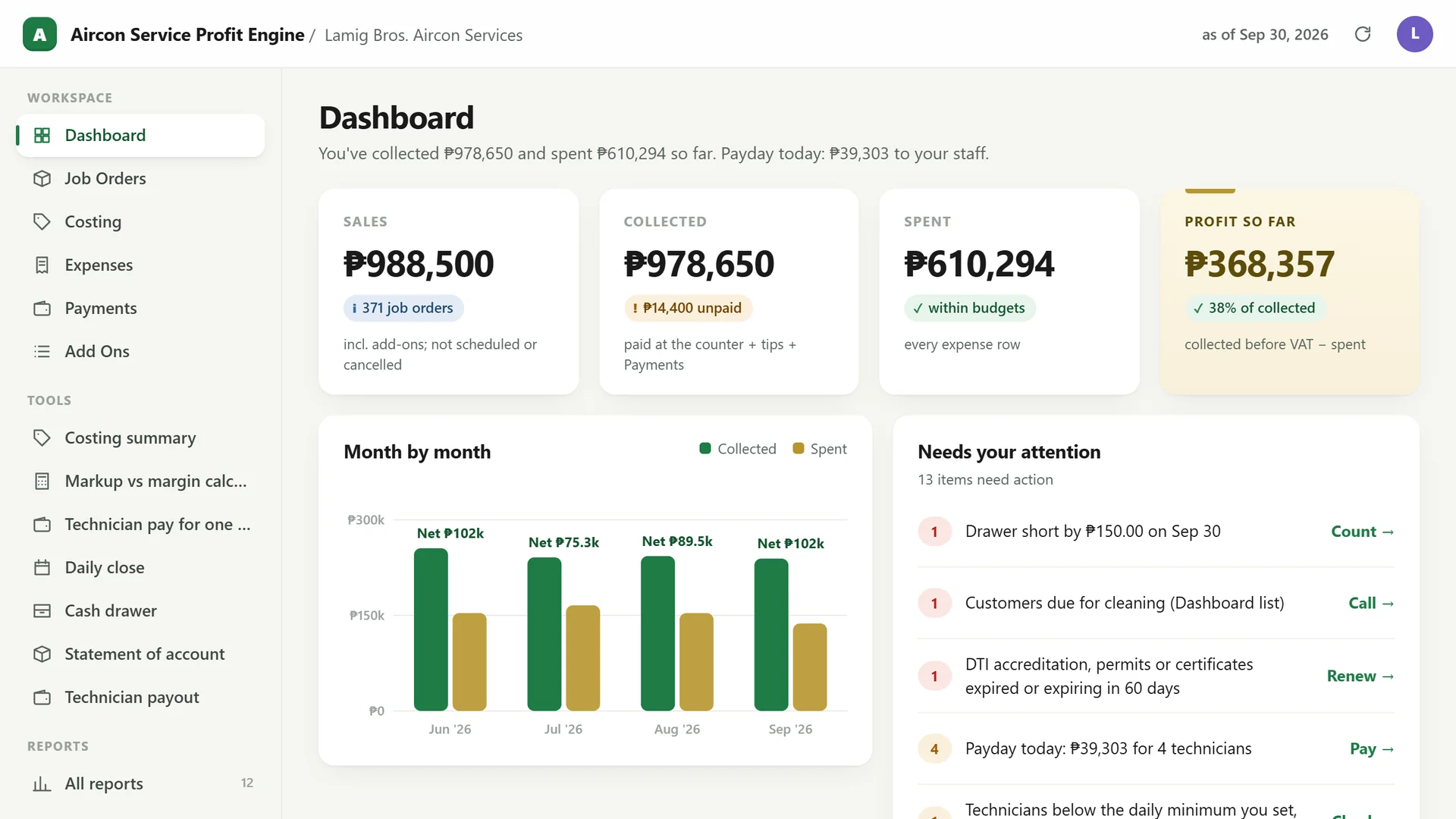Click the Markup vs margin calculator icon
This screenshot has height=819, width=1456.
(x=42, y=481)
